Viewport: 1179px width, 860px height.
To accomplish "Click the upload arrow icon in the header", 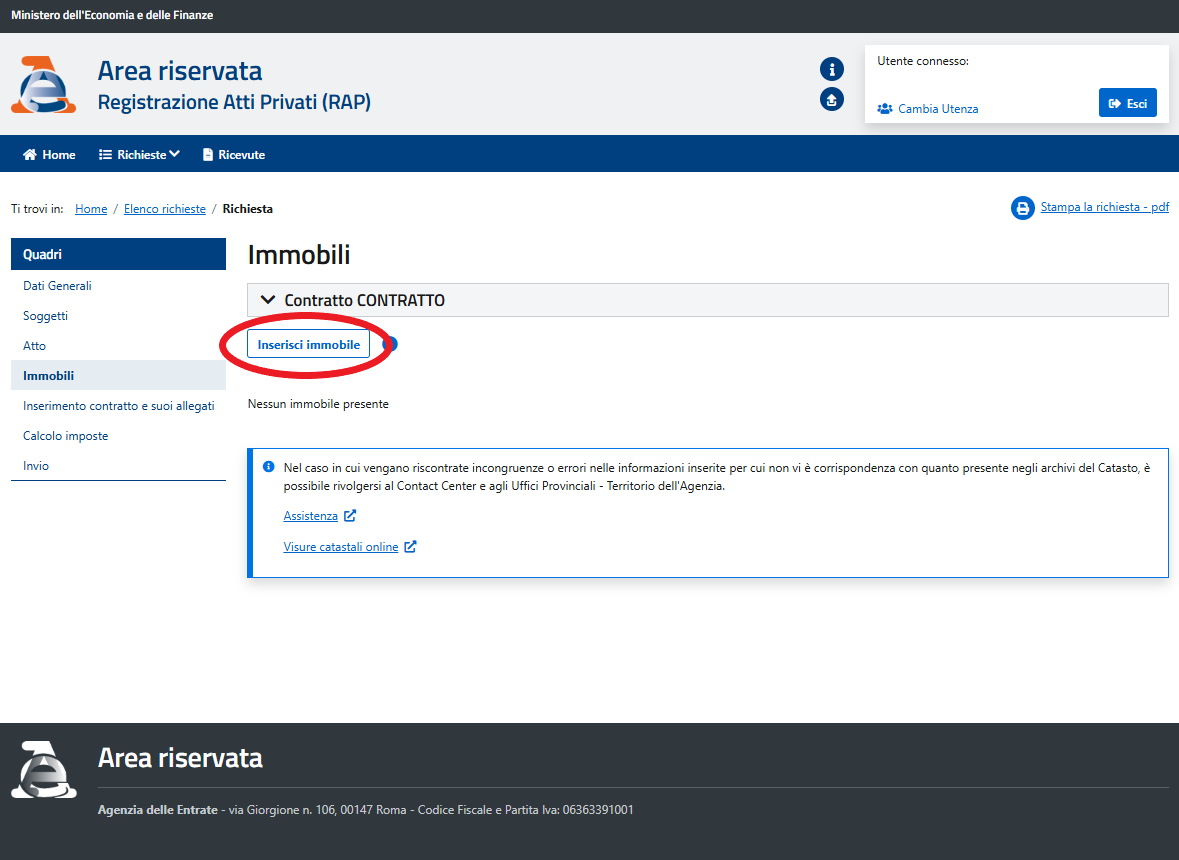I will coord(832,99).
